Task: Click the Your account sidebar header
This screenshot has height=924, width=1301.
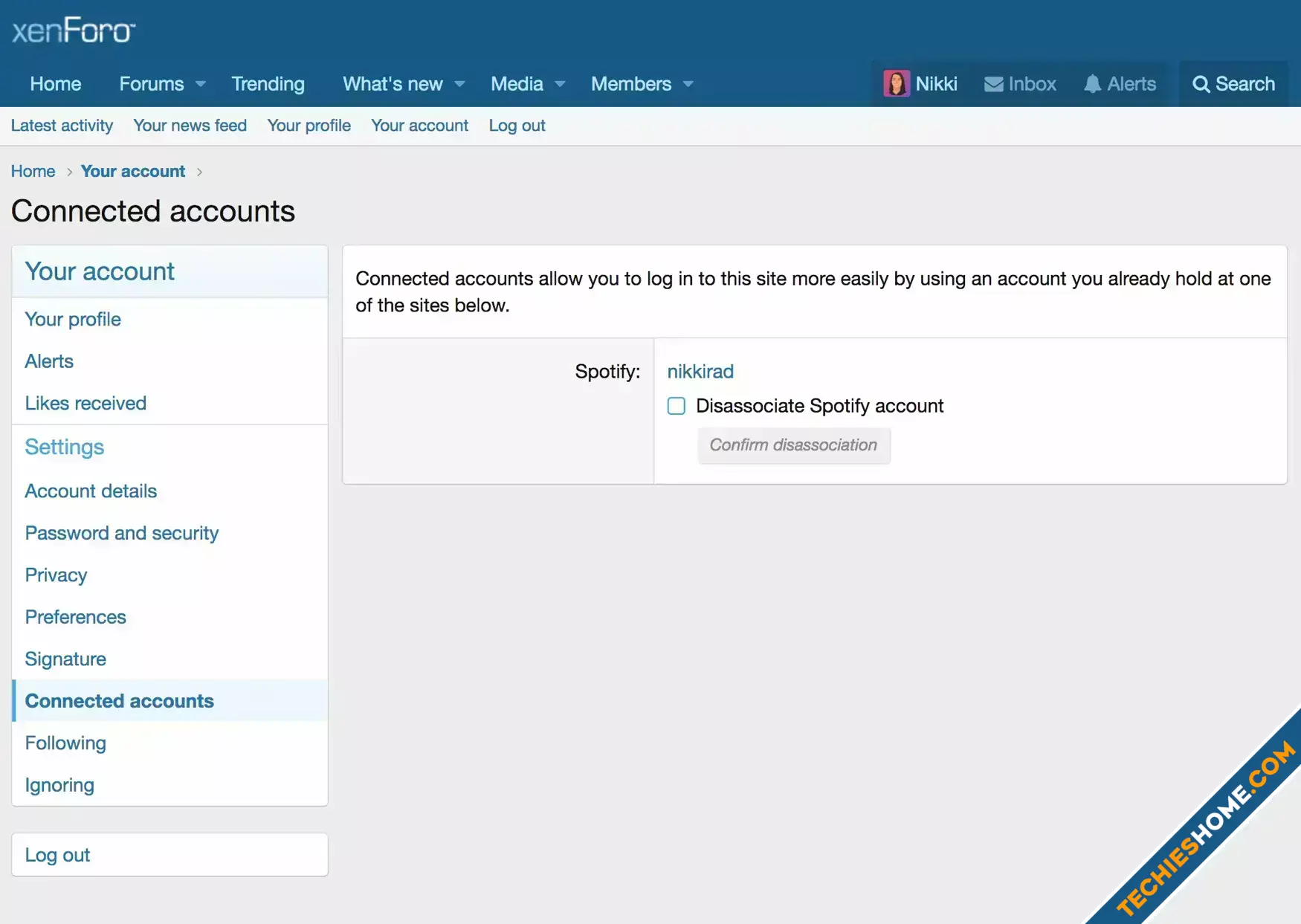Action: point(170,271)
